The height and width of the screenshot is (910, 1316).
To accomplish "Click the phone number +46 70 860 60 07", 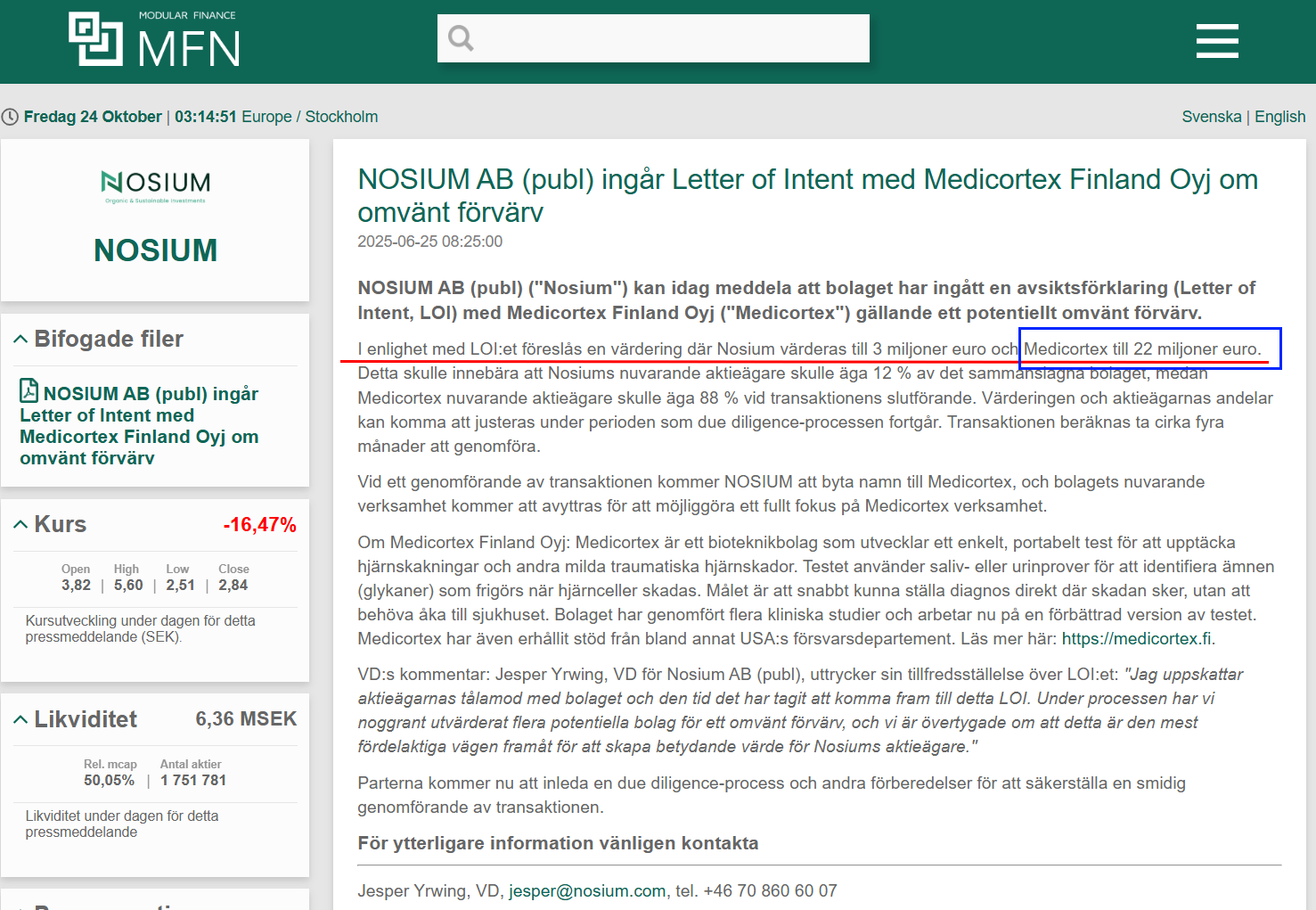I will [x=771, y=890].
